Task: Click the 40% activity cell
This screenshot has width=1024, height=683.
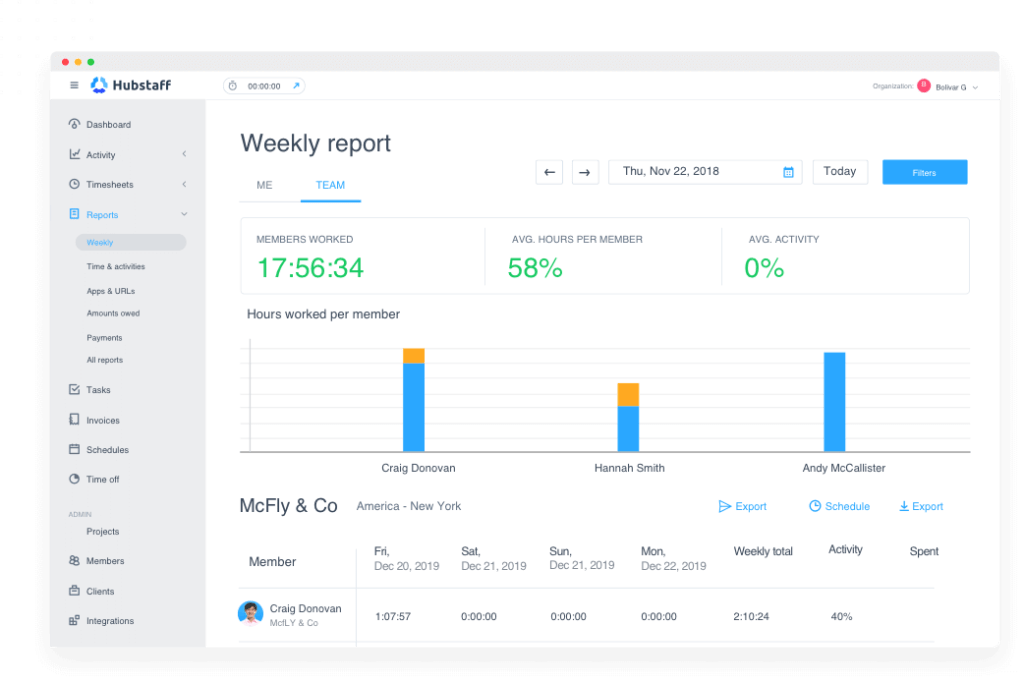Action: coord(841,616)
